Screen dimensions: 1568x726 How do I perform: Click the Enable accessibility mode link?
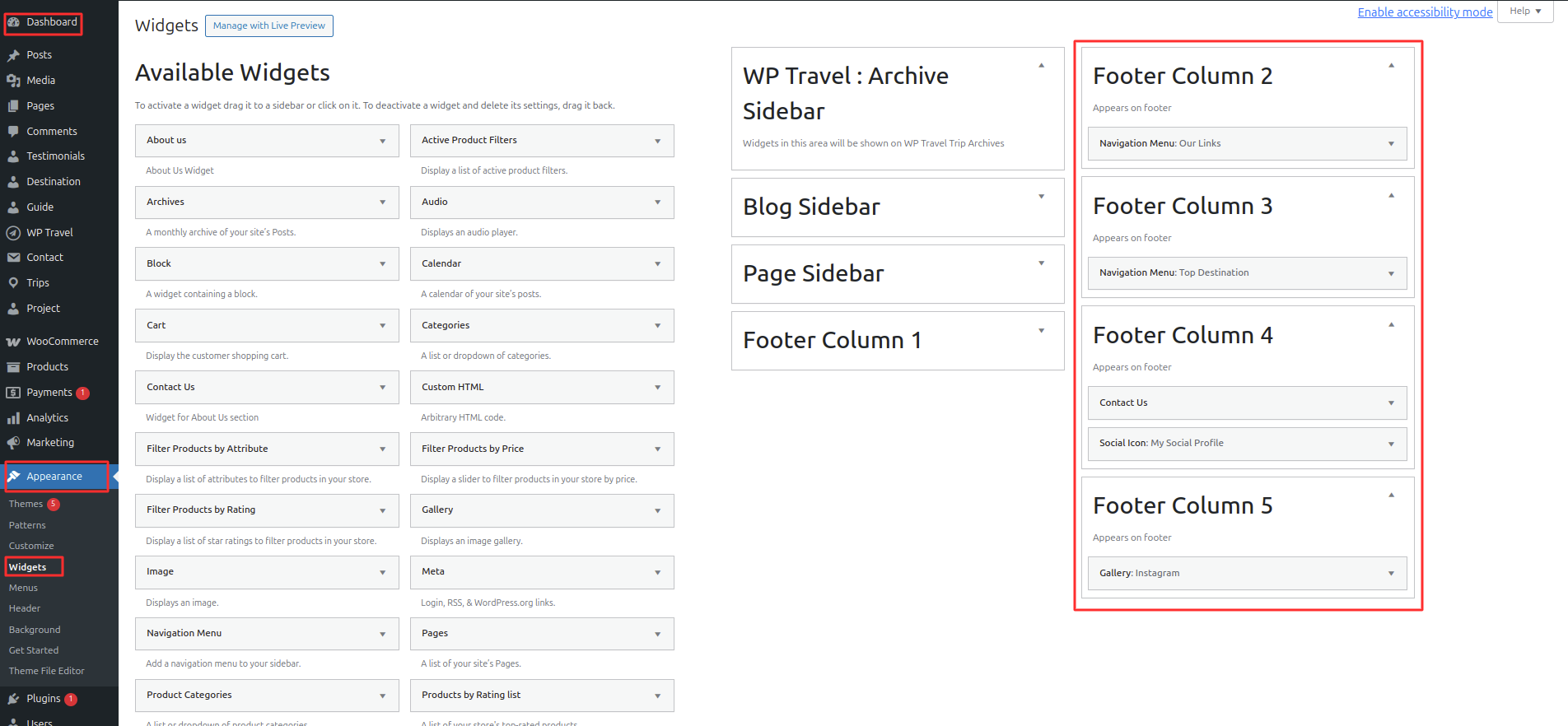(1425, 12)
